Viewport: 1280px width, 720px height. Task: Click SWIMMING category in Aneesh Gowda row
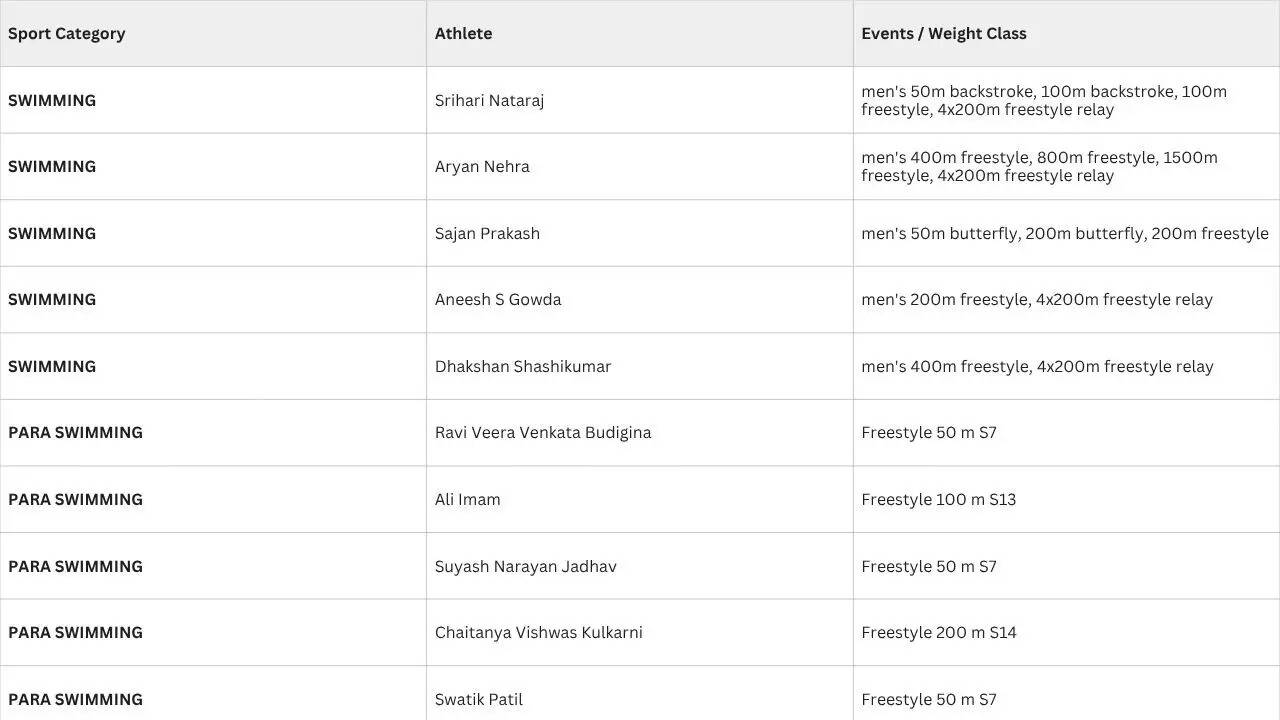coord(213,299)
